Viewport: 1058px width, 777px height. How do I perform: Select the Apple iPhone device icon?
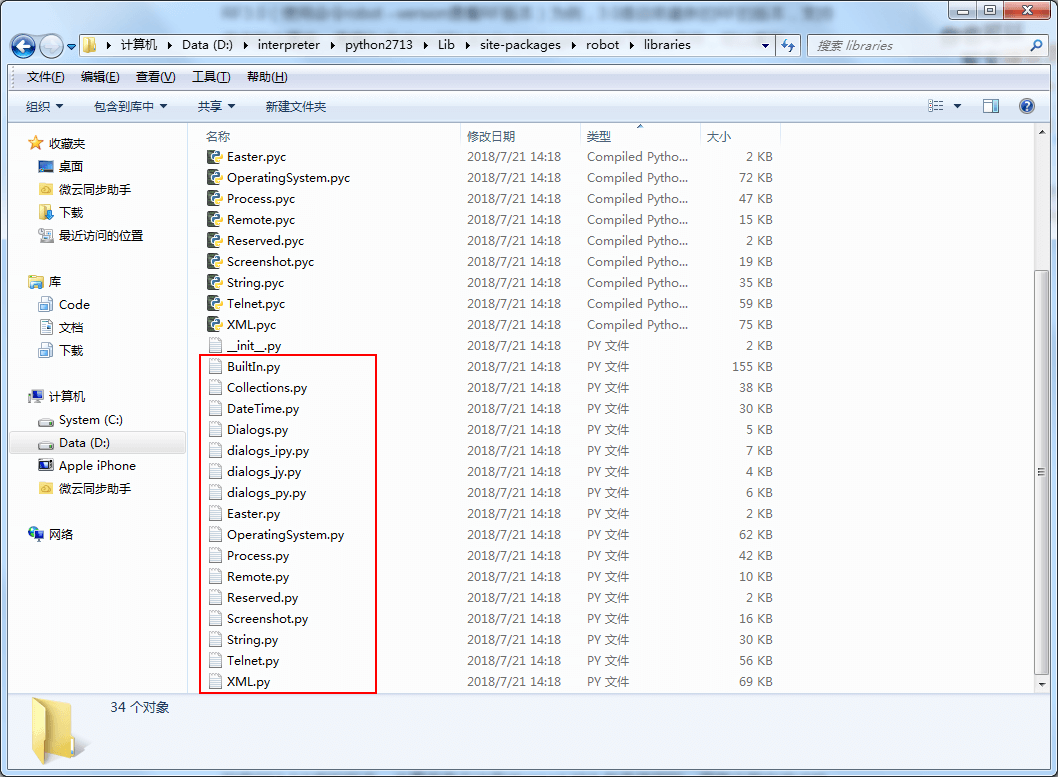pyautogui.click(x=45, y=466)
